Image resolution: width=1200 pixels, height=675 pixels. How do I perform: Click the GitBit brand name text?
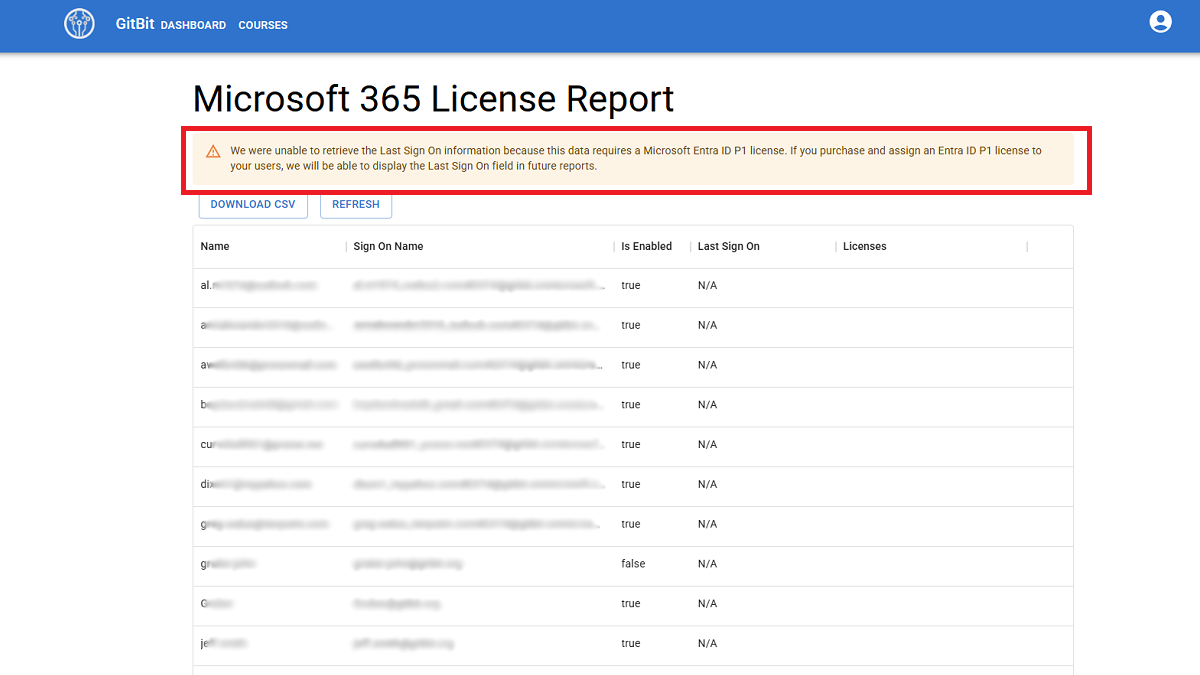click(x=135, y=24)
